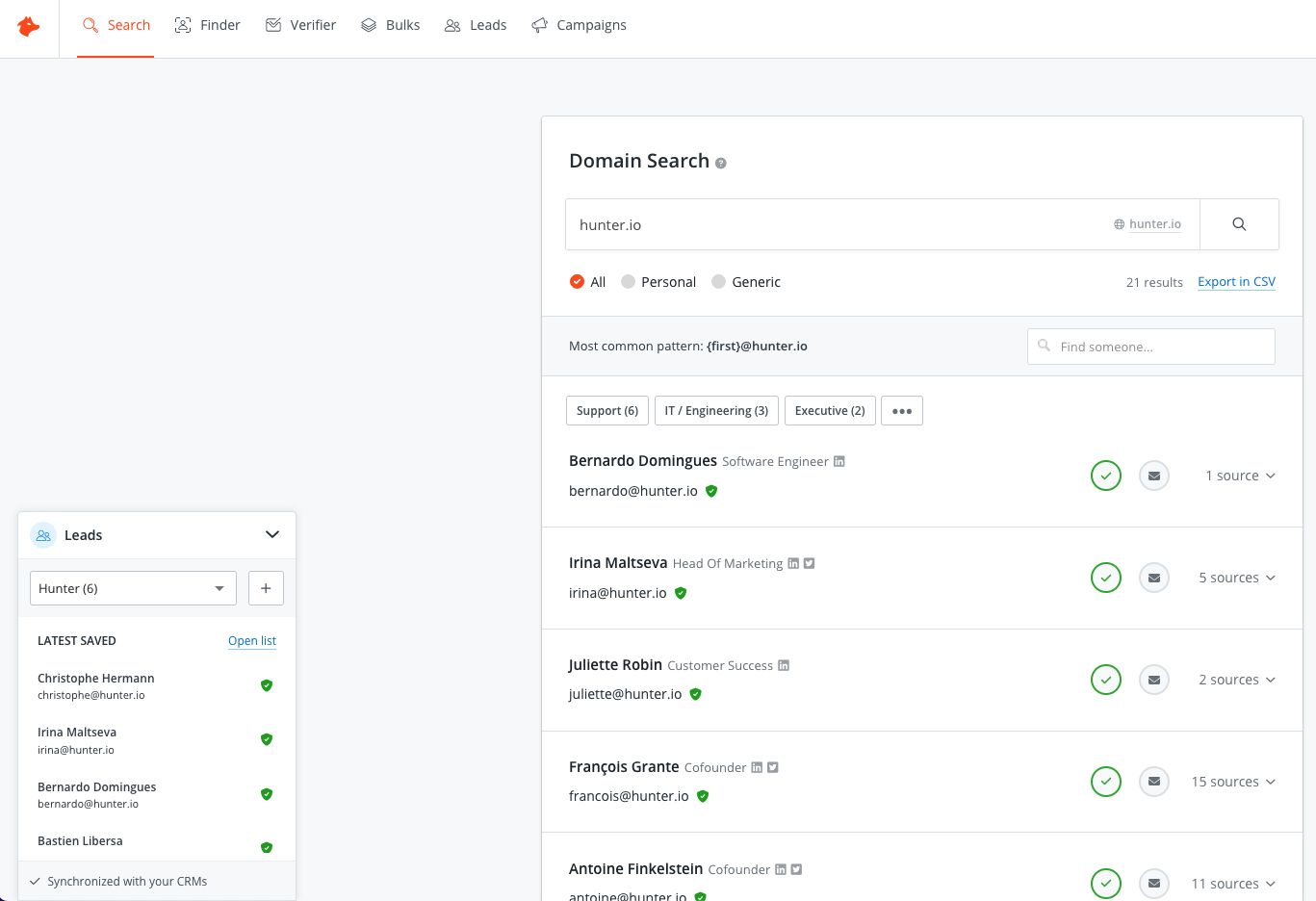Click shield beside Christophe Hermann in Leads panel
Image resolution: width=1316 pixels, height=901 pixels.
point(267,685)
